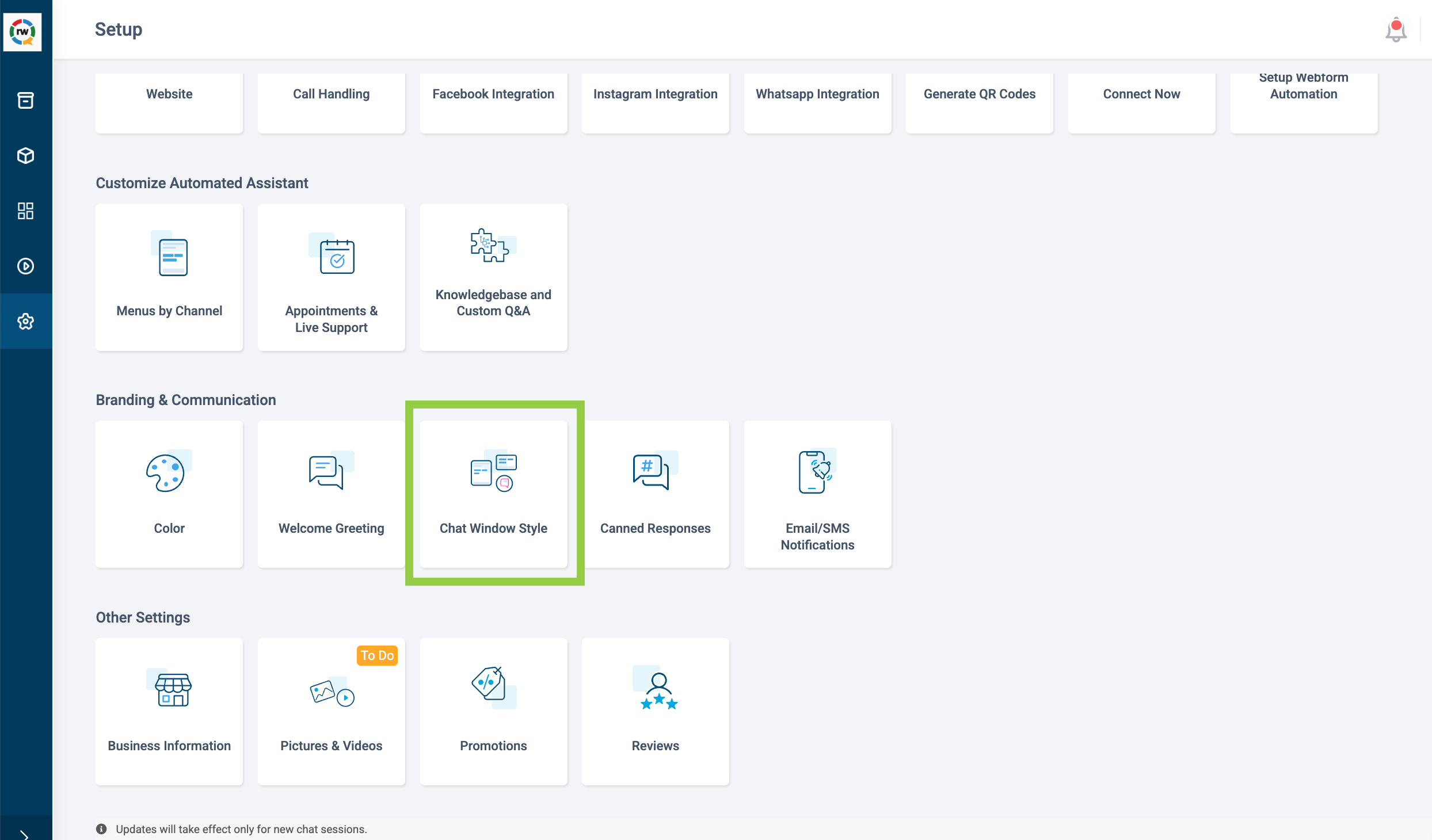Open the Chat Window Style tile

(493, 494)
